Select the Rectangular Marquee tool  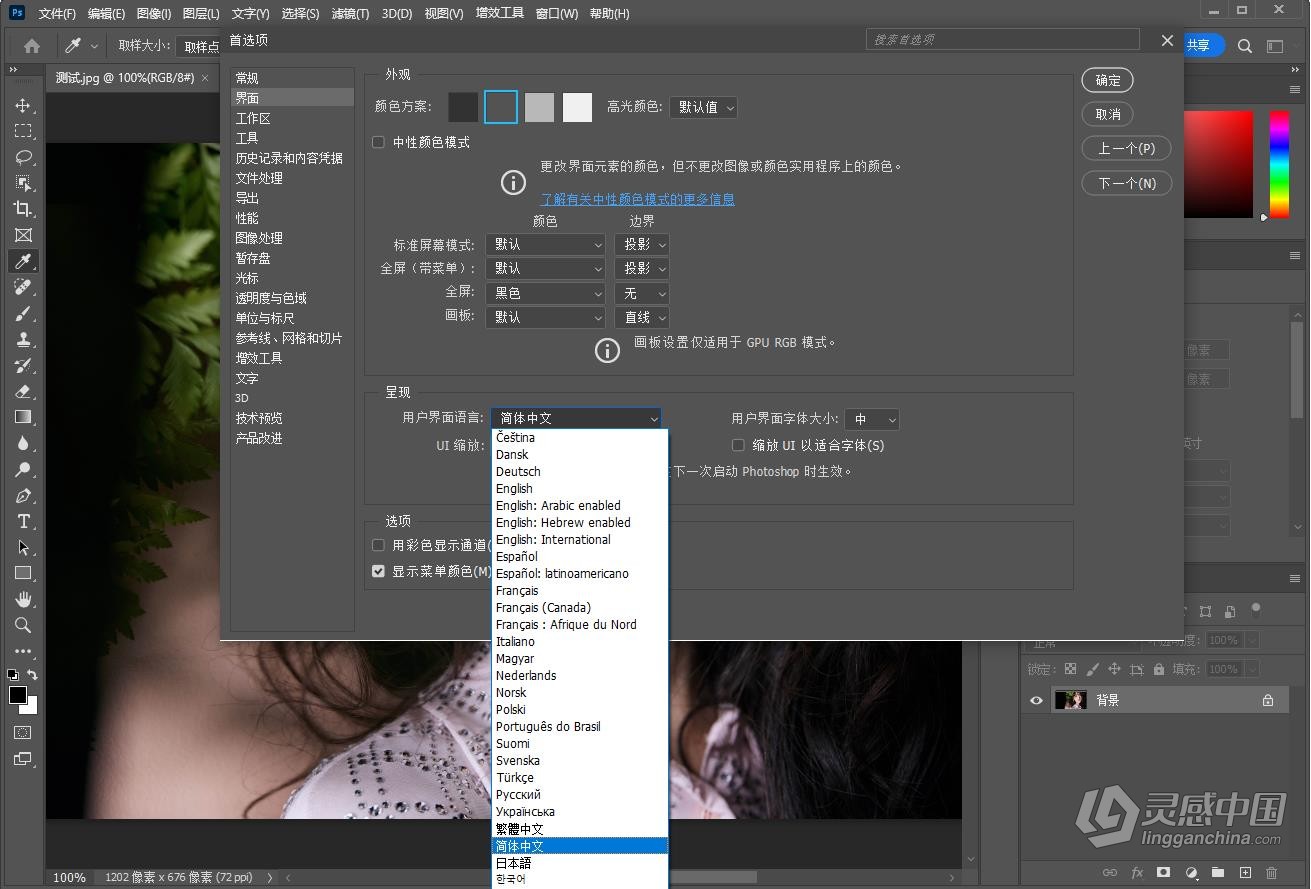(23, 131)
